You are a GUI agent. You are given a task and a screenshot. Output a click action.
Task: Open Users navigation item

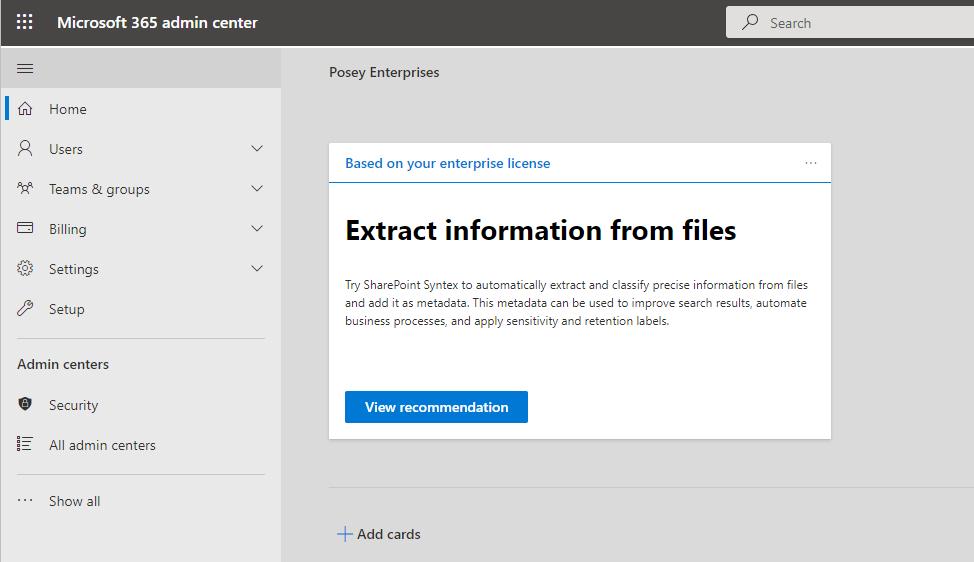142,149
